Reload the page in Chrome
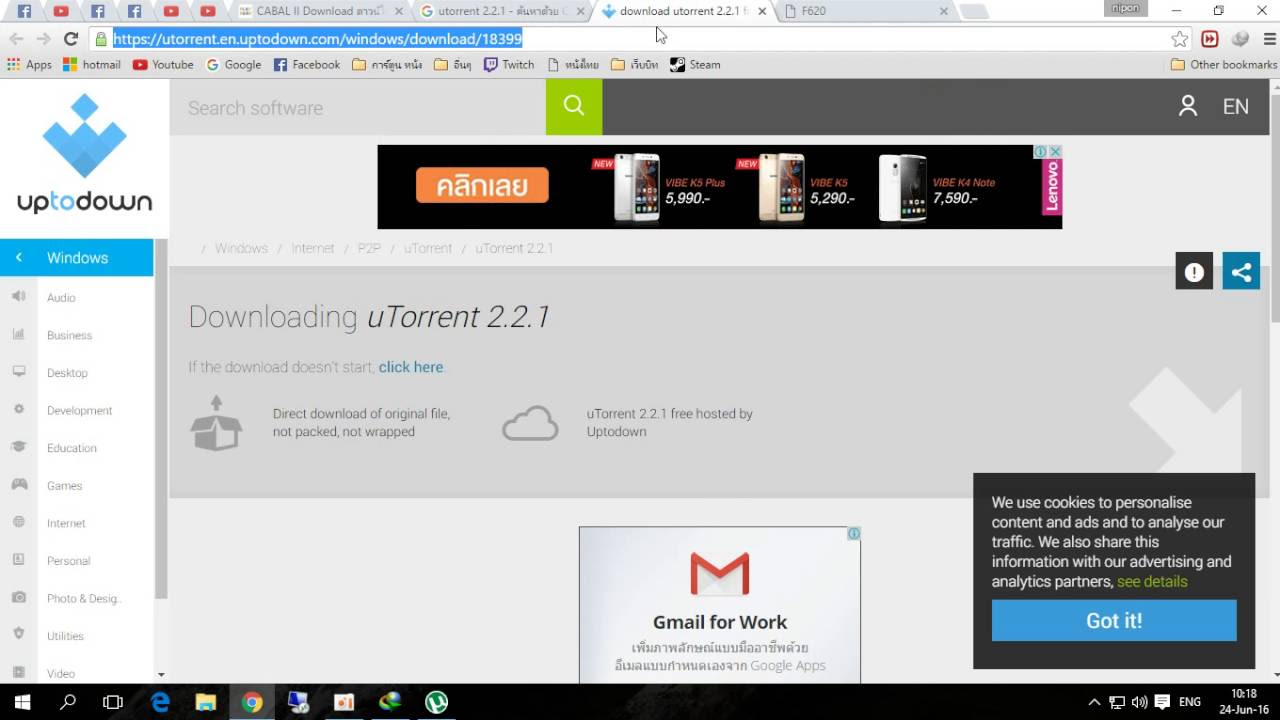This screenshot has width=1280, height=720. pos(70,39)
